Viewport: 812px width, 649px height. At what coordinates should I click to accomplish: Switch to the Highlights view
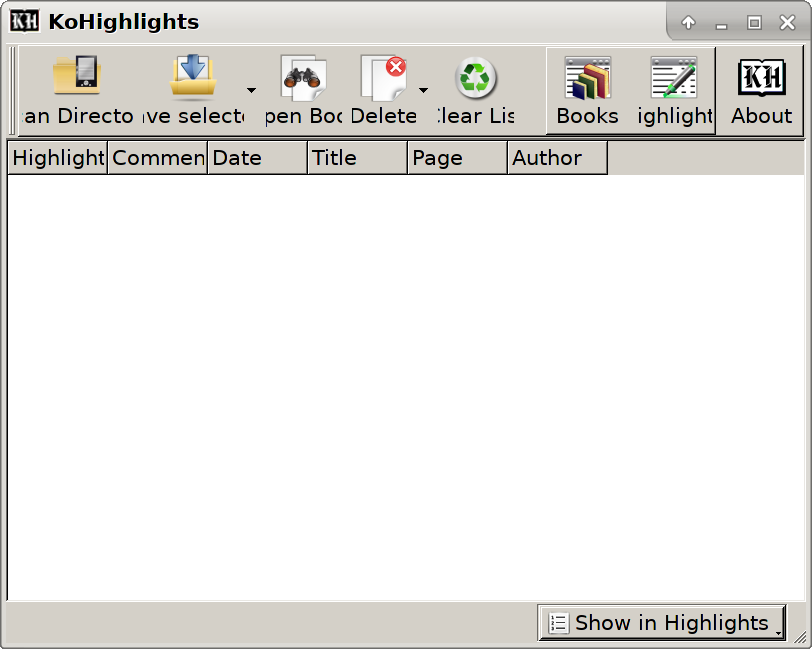click(x=674, y=91)
